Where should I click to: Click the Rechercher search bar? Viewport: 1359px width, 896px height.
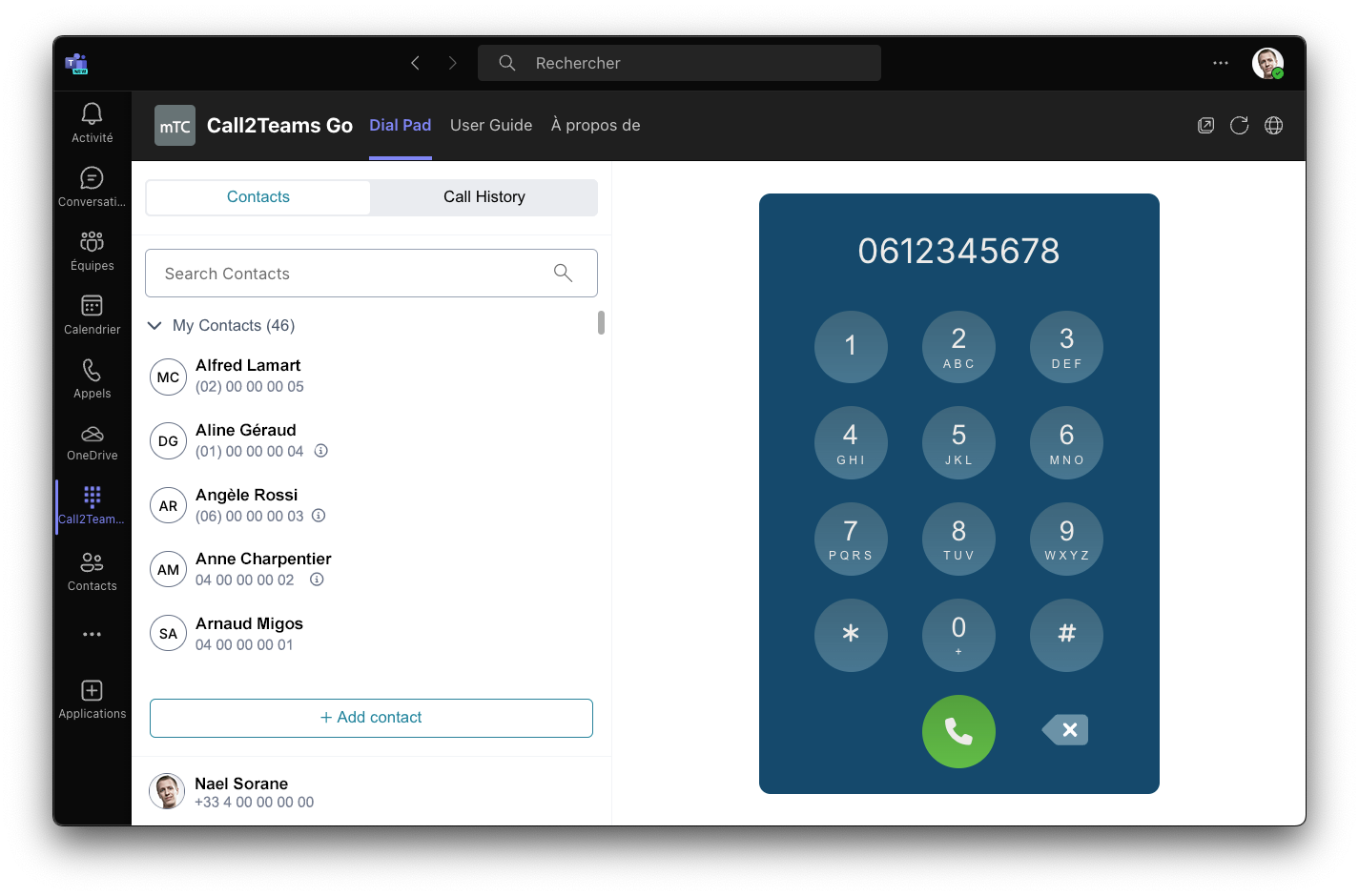coord(679,63)
